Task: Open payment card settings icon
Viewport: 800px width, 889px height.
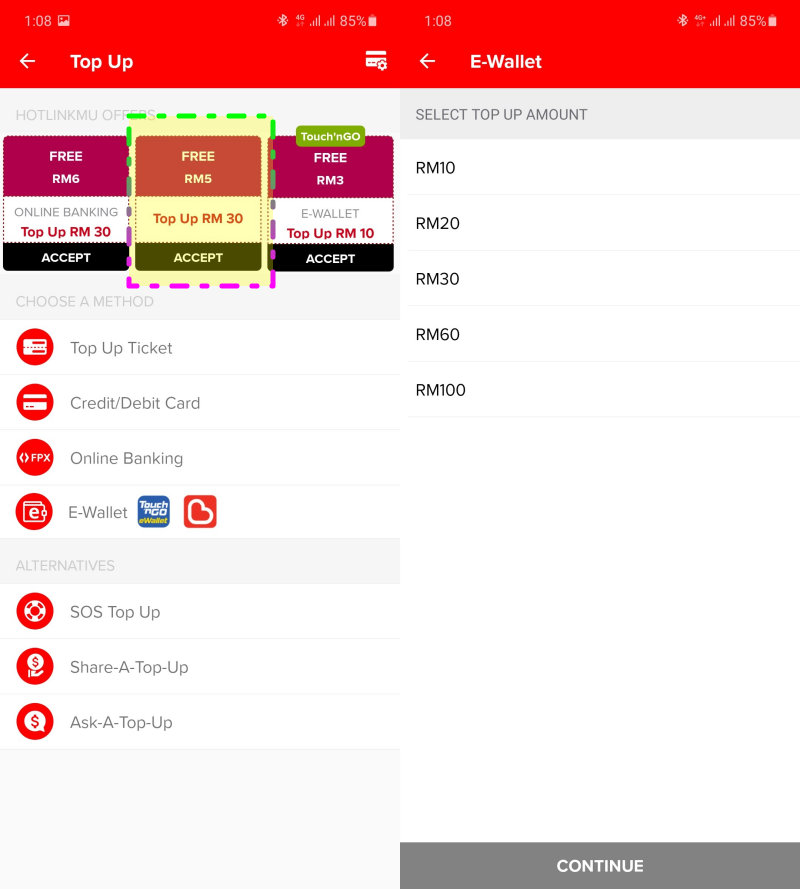Action: [x=376, y=61]
